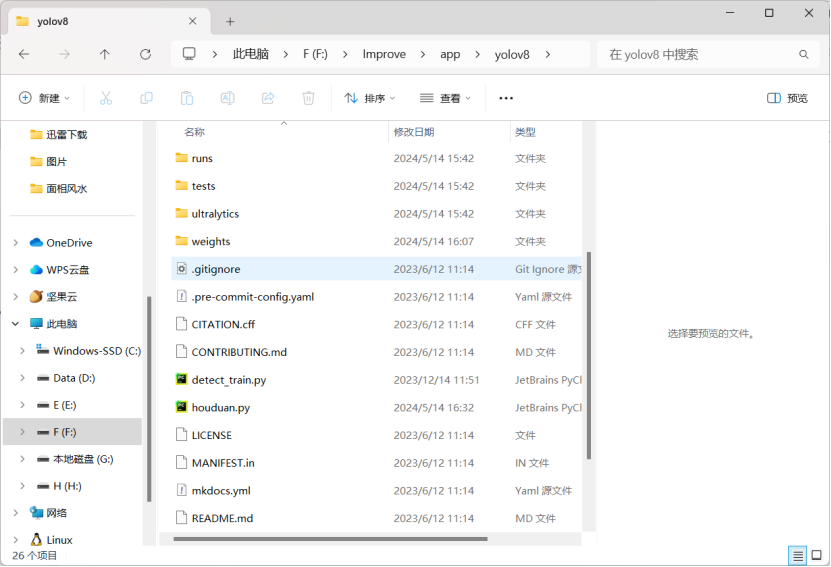Select F (F:) drive in navigation pane
This screenshot has height=567, width=831.
(73, 432)
